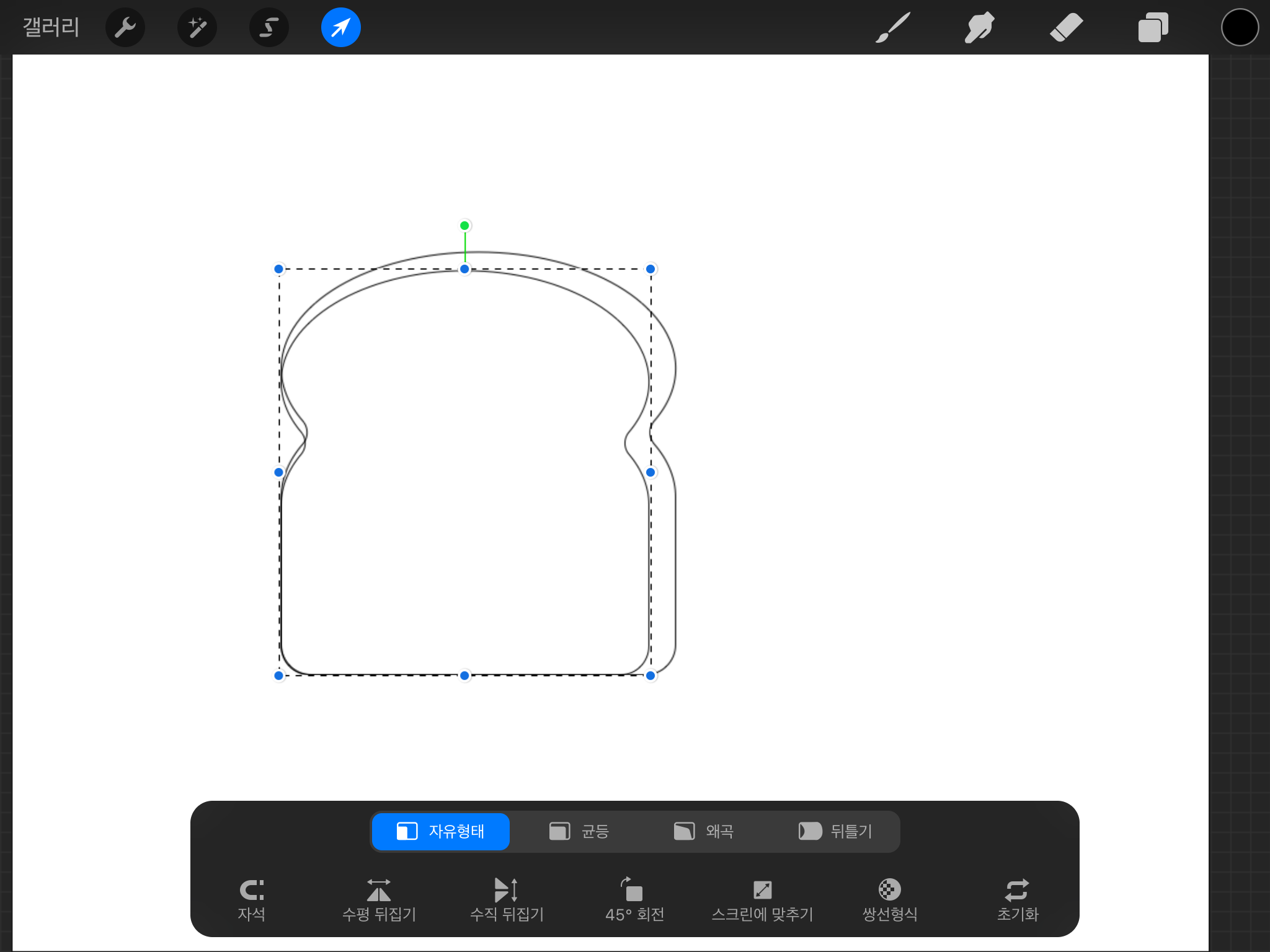
Task: Deselect the active Transform arrow tool
Action: click(x=341, y=27)
